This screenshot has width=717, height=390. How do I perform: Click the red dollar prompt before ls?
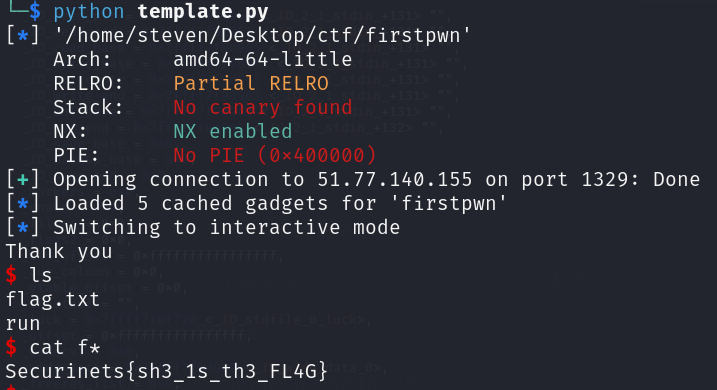coord(11,275)
